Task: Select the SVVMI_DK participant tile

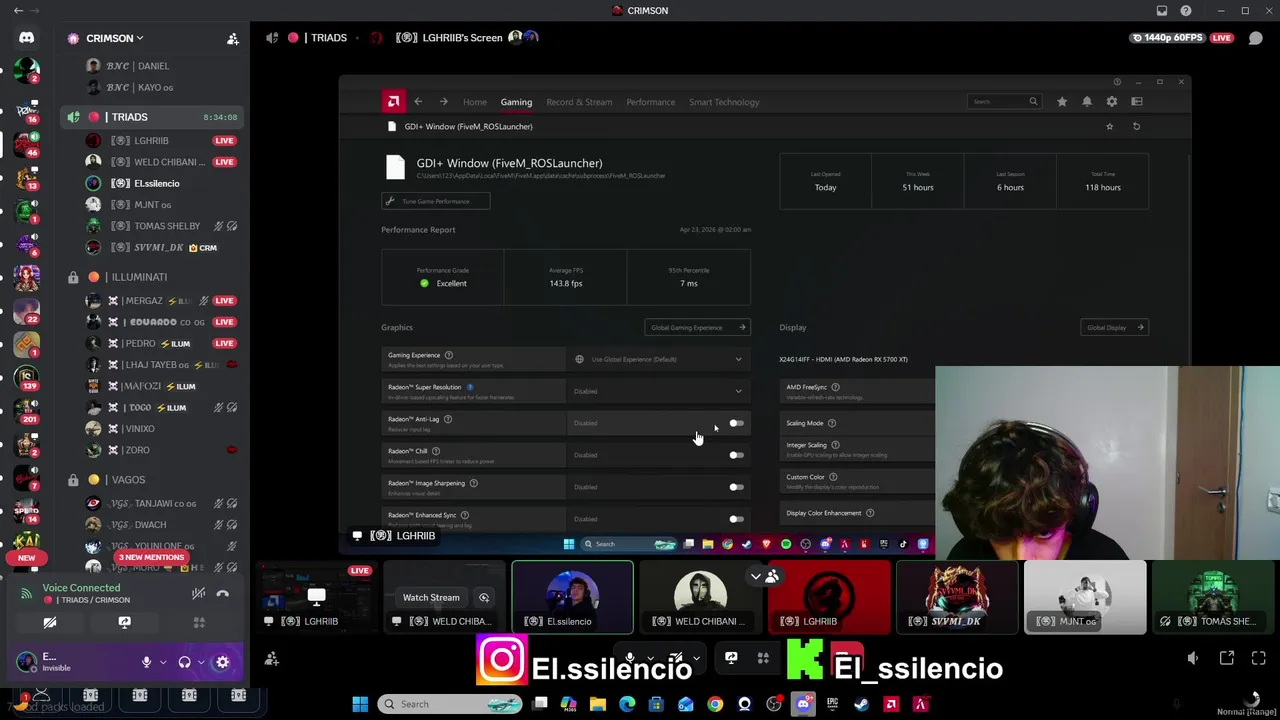Action: point(958,597)
